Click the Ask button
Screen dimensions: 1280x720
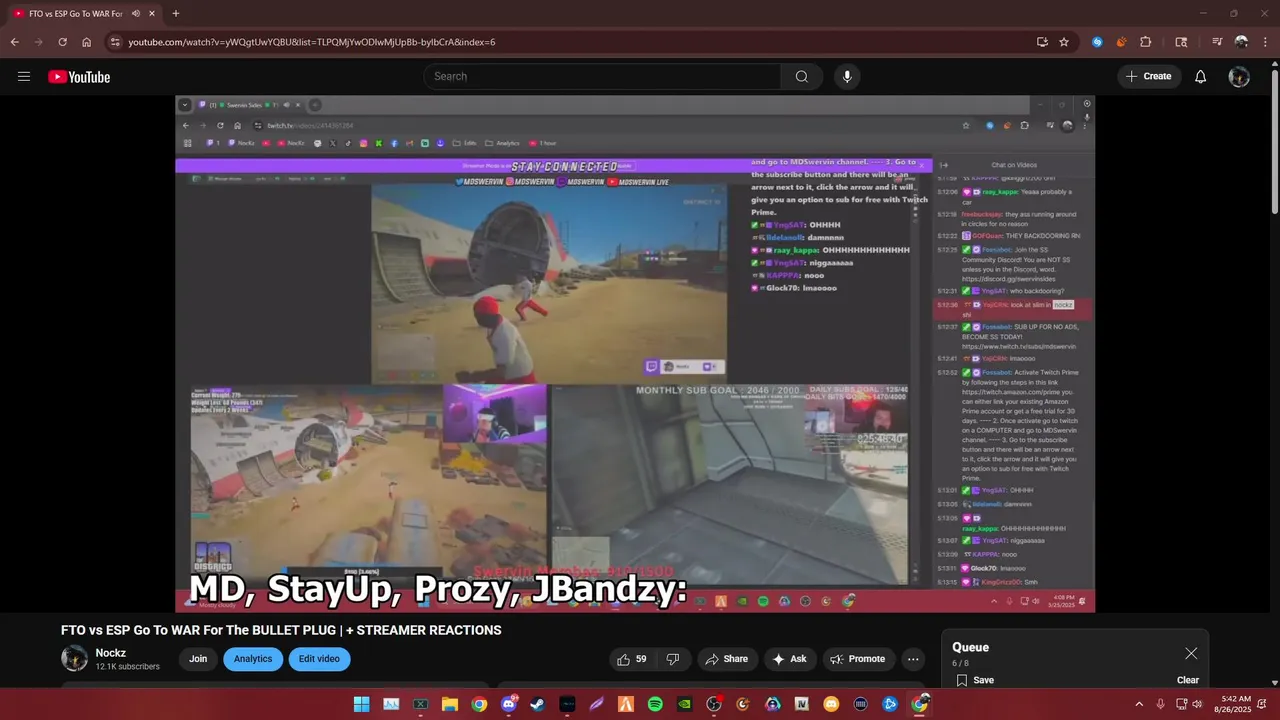pyautogui.click(x=790, y=659)
